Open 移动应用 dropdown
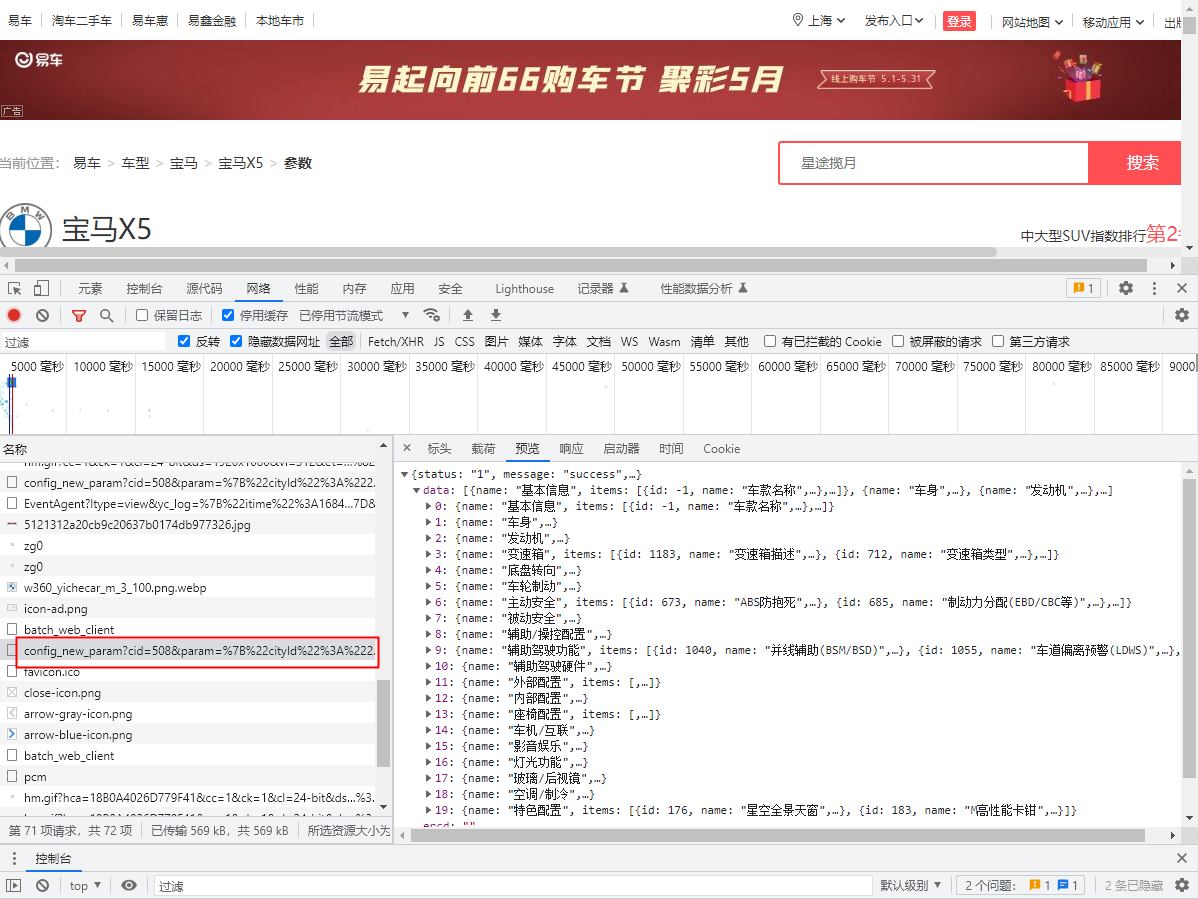The height and width of the screenshot is (899, 1198). point(1113,22)
